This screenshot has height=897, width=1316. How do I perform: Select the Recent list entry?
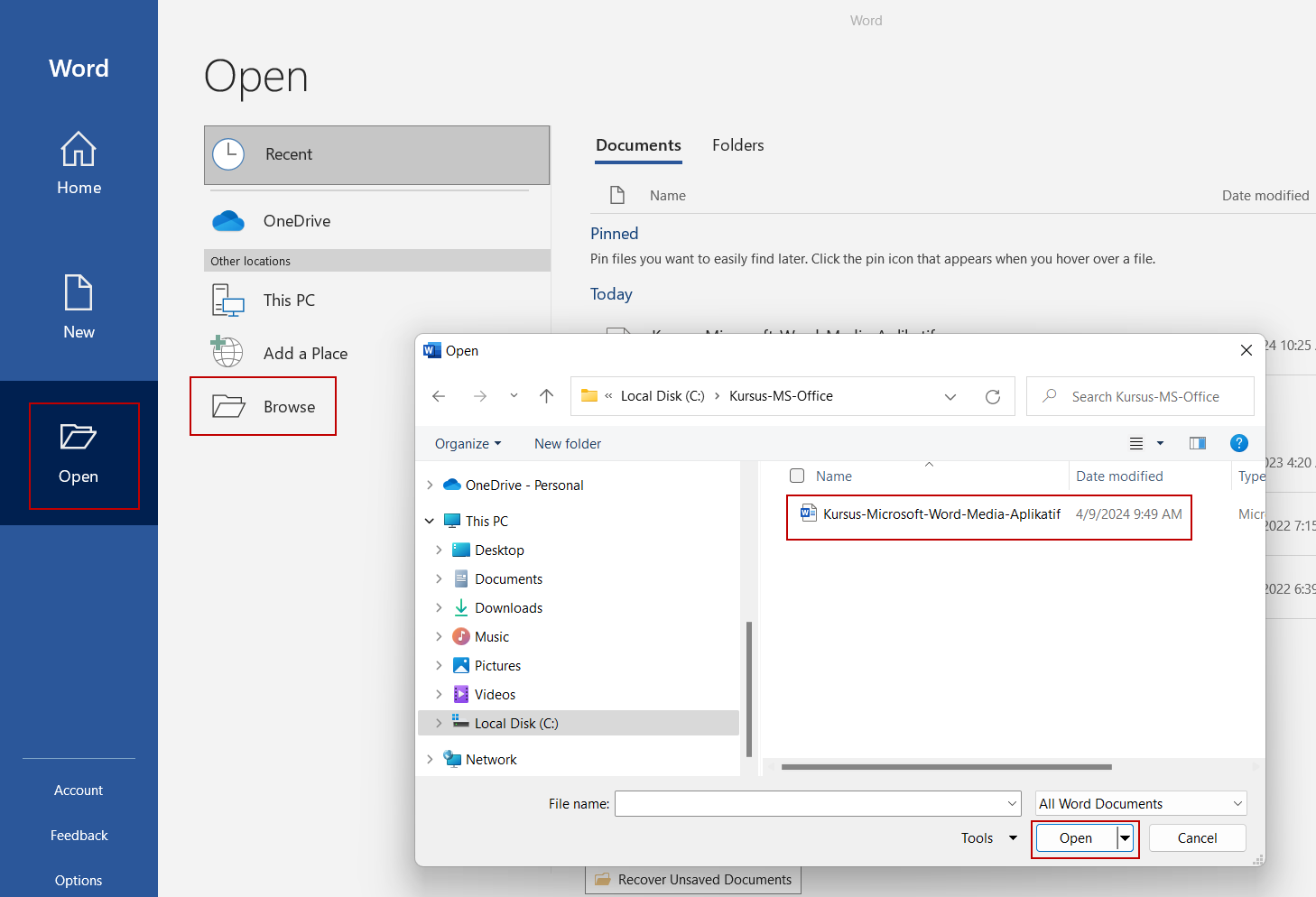[376, 155]
